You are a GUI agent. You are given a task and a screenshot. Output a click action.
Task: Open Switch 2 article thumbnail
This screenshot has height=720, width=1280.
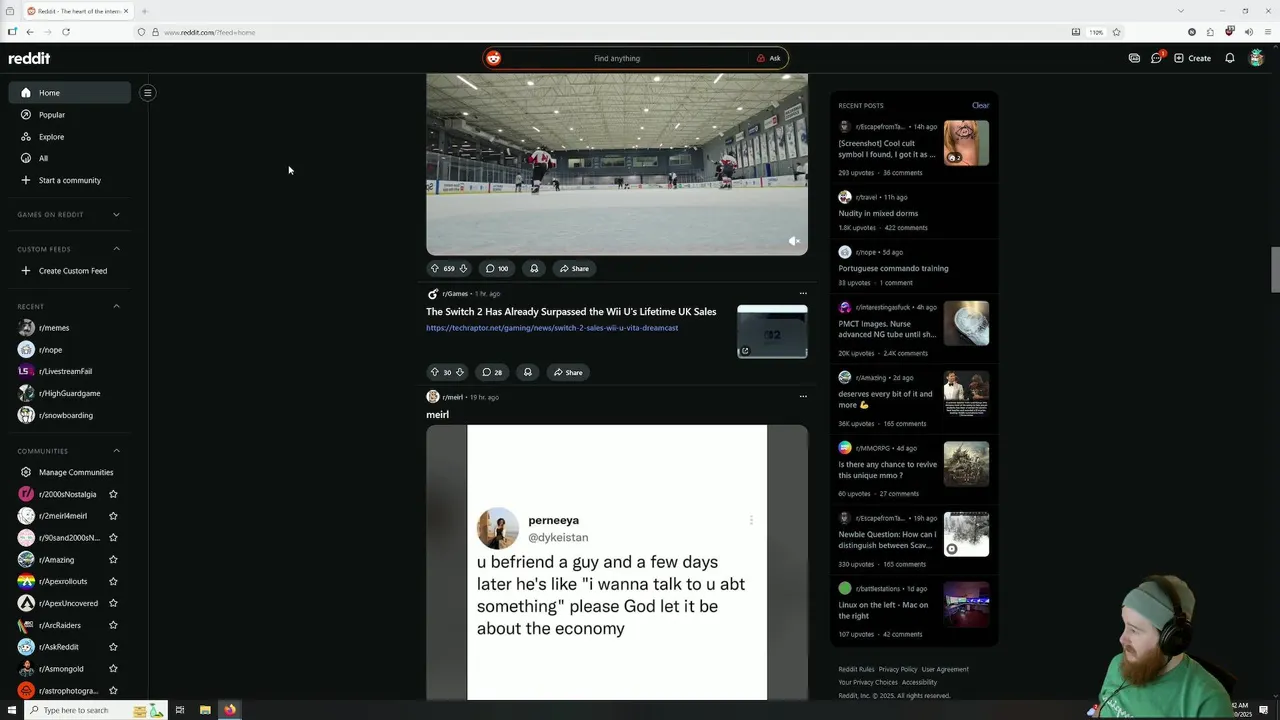tap(772, 331)
